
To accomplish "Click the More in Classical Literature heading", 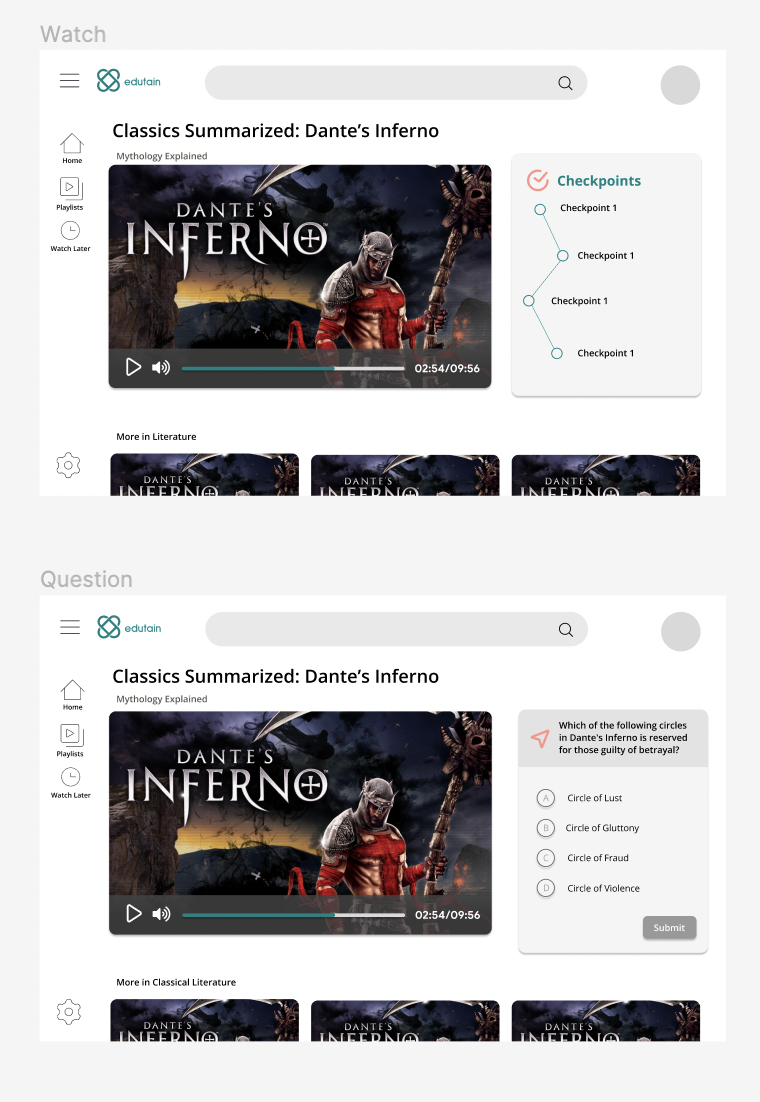I will [x=176, y=983].
